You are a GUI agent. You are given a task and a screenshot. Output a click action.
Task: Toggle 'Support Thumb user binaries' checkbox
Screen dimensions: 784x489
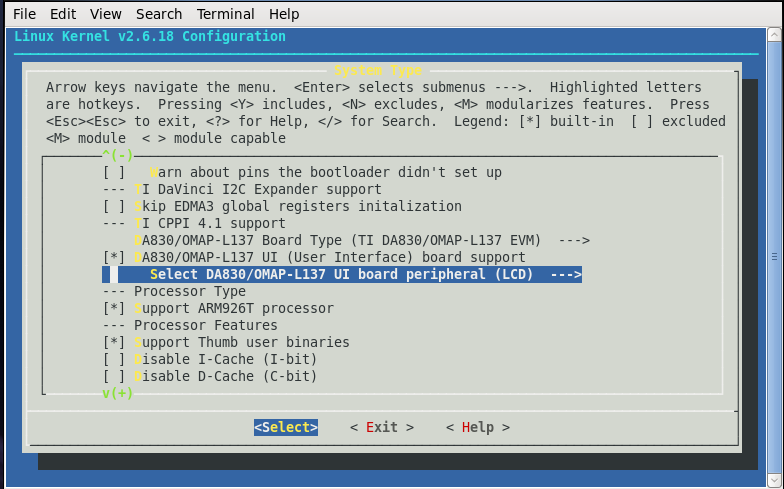tap(114, 342)
